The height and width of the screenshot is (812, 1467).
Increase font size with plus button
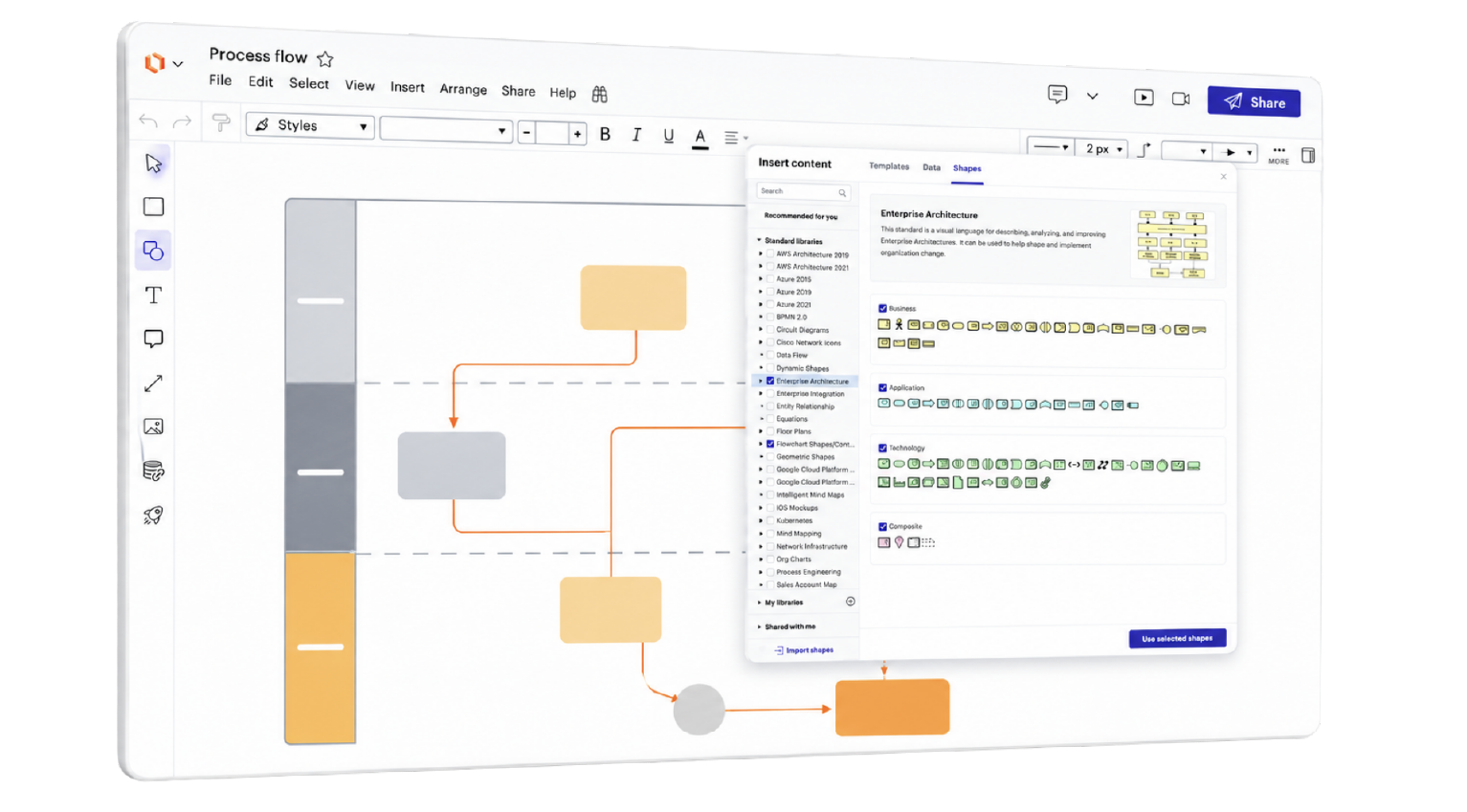(577, 135)
